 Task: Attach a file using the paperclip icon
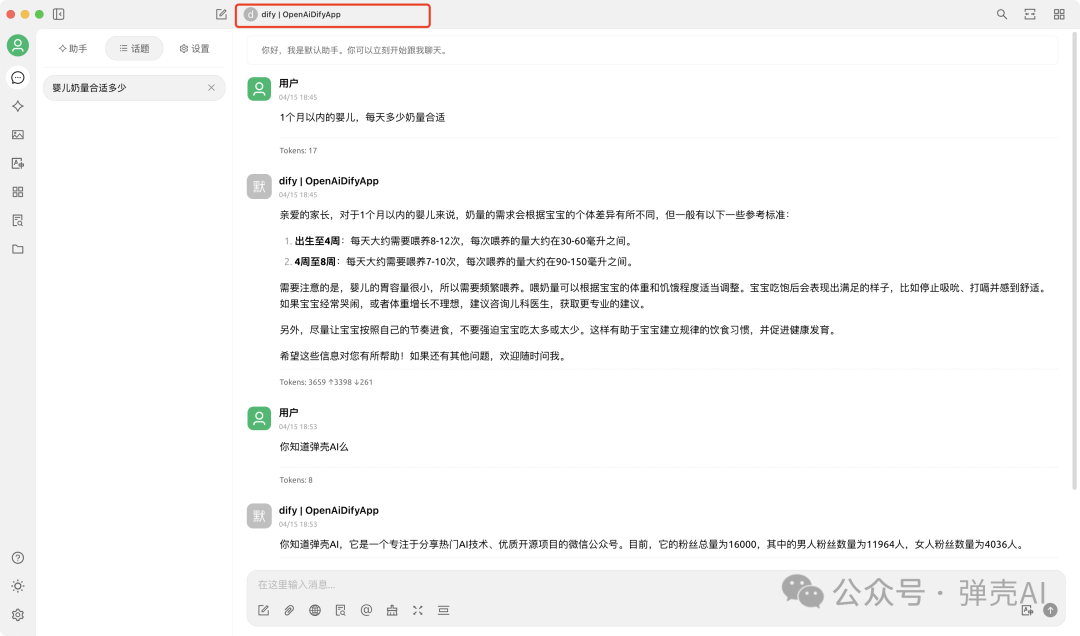[x=289, y=611]
